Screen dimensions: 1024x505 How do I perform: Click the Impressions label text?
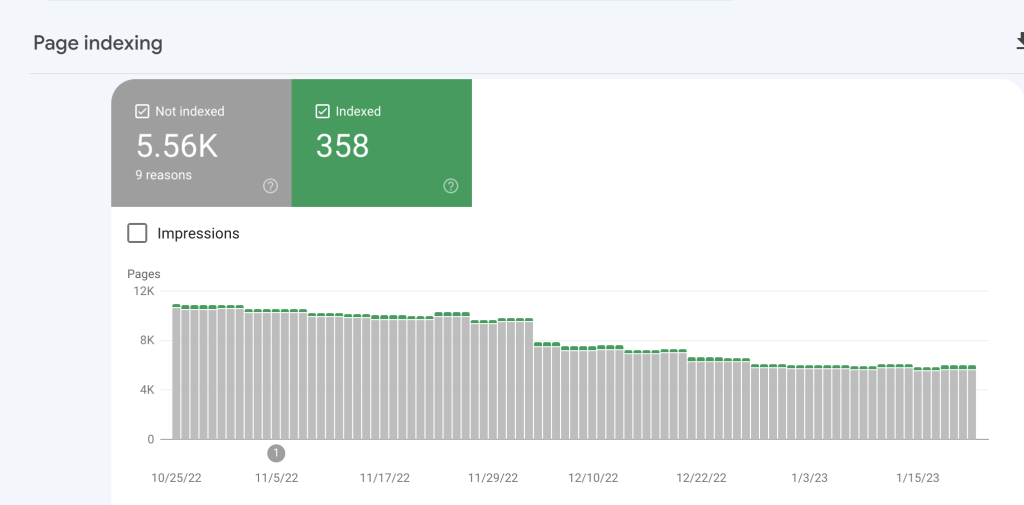(199, 233)
